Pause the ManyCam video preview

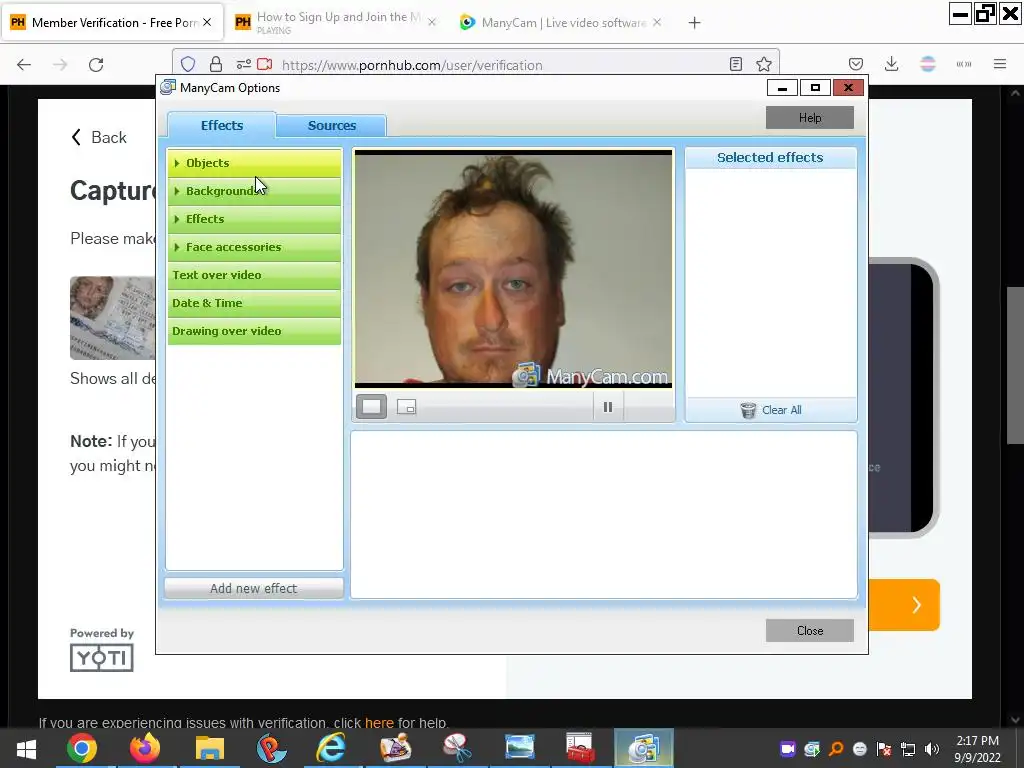(x=608, y=408)
